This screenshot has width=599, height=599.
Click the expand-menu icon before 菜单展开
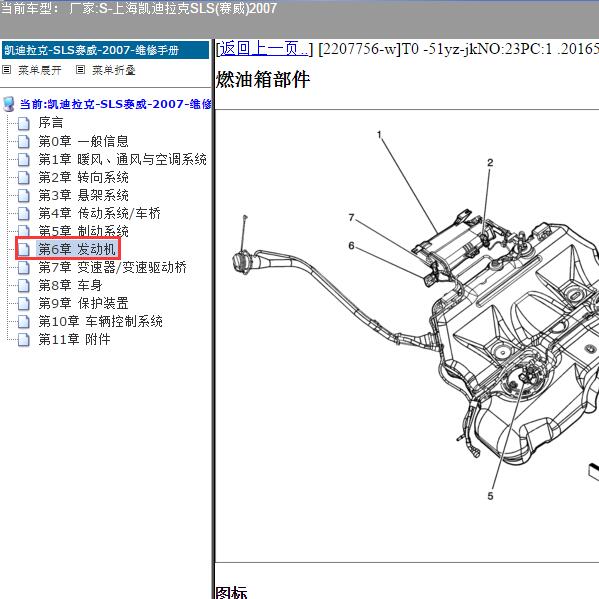point(6,70)
